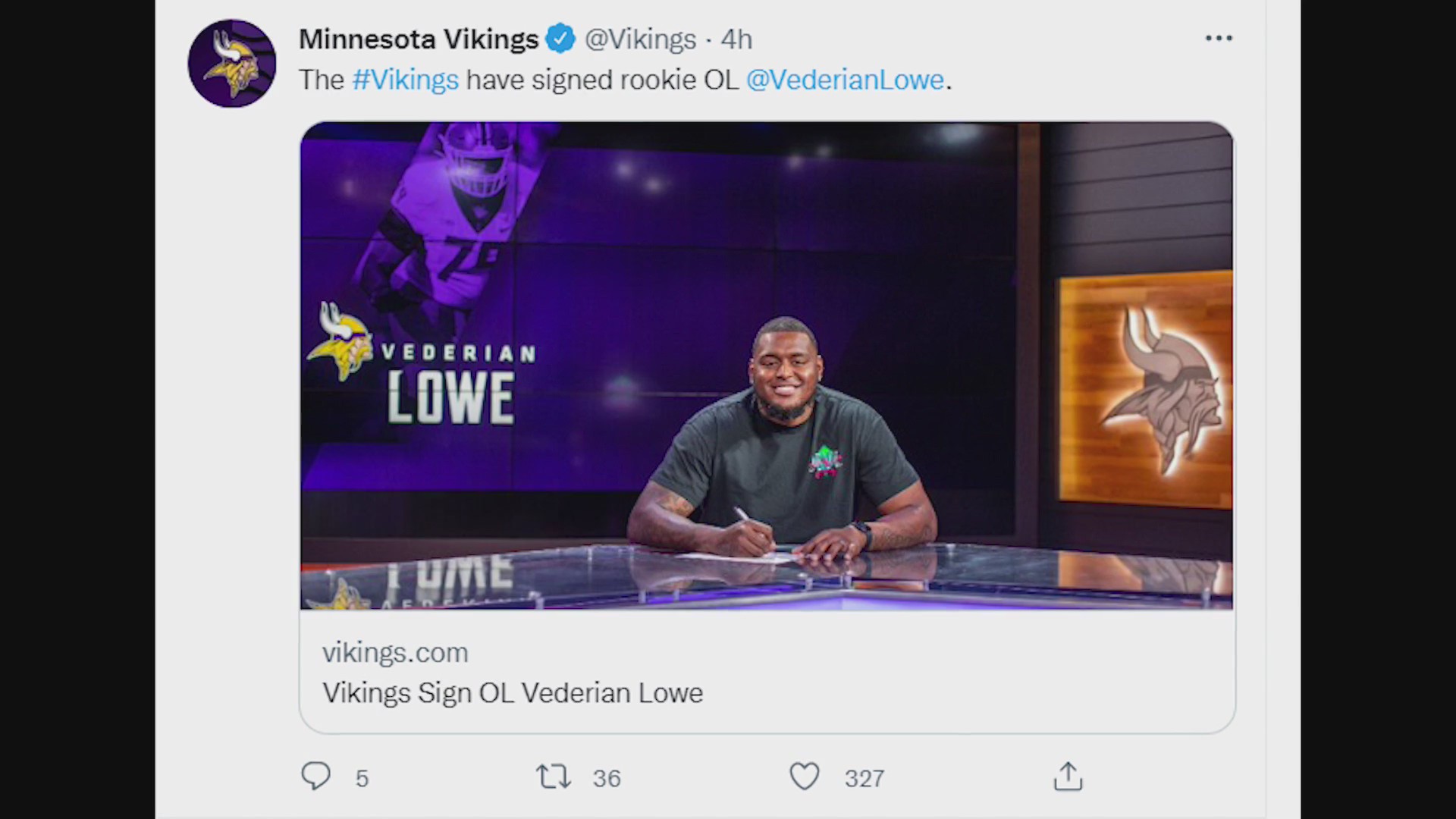View the 327 likes count

click(x=863, y=777)
